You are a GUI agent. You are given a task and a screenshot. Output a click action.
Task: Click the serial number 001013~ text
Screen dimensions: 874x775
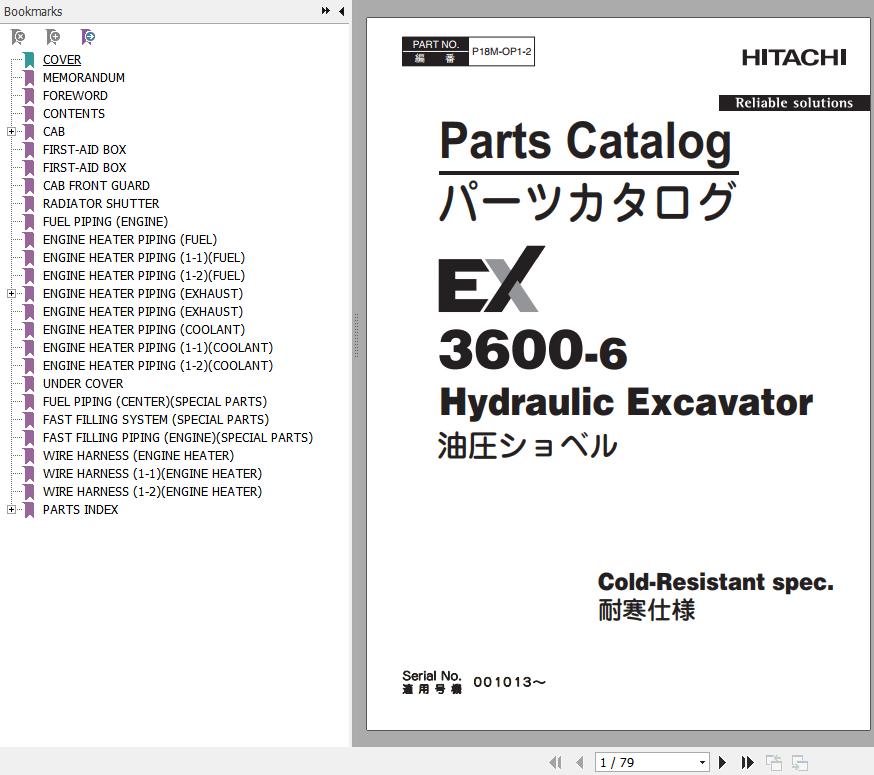point(509,682)
